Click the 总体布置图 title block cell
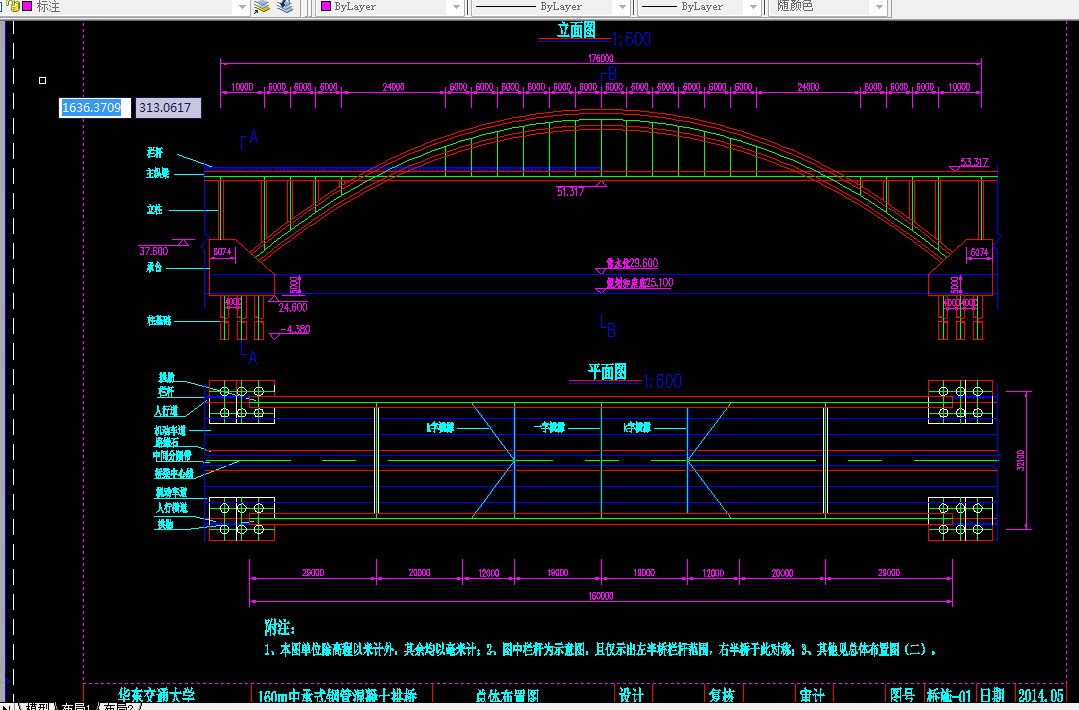The image size is (1079, 710). [x=506, y=696]
